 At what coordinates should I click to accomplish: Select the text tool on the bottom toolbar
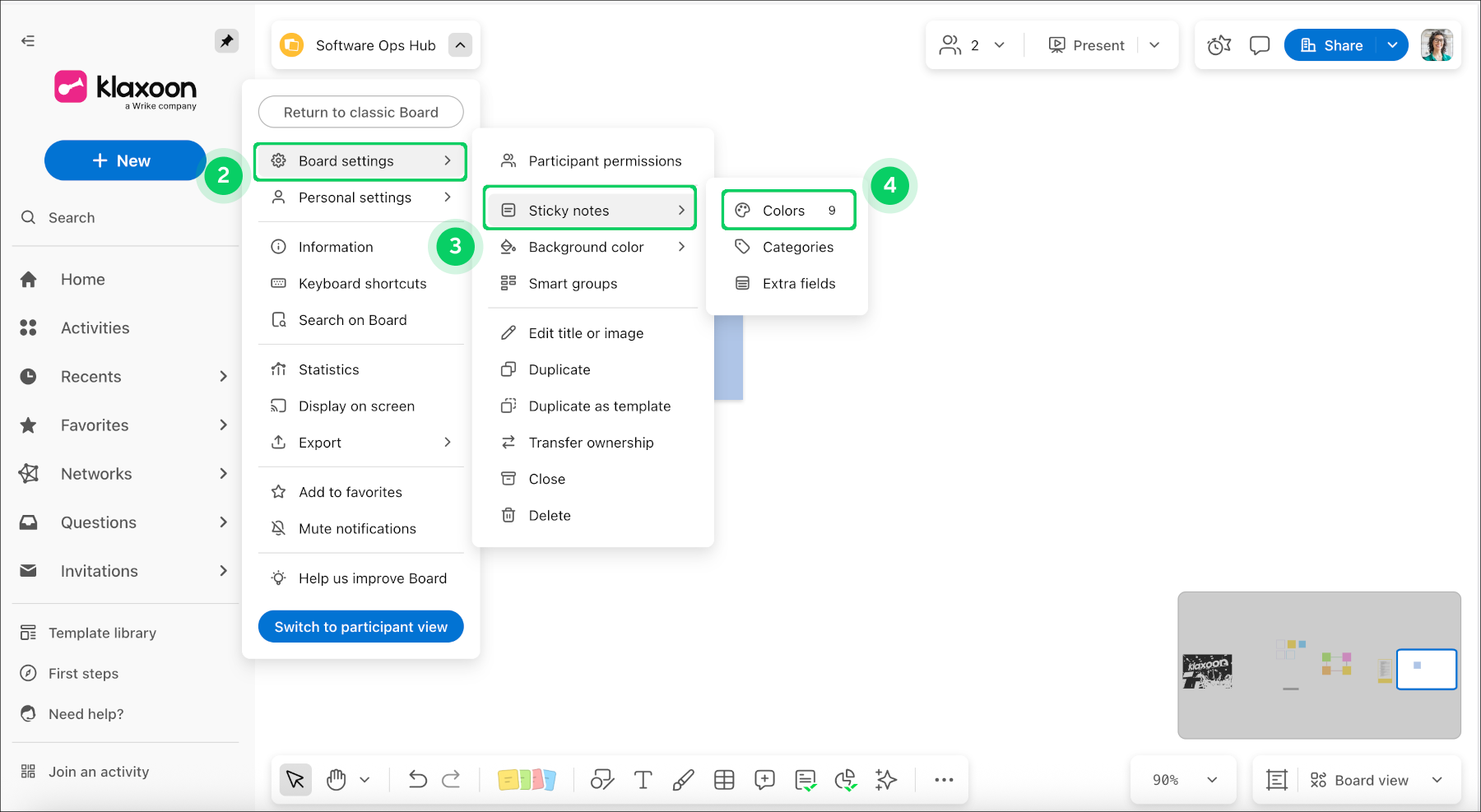[643, 779]
